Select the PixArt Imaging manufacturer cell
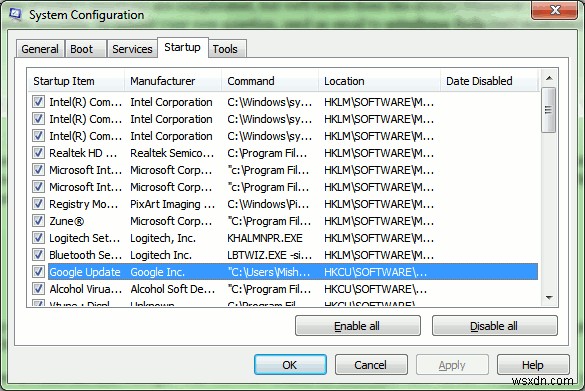 [x=172, y=204]
